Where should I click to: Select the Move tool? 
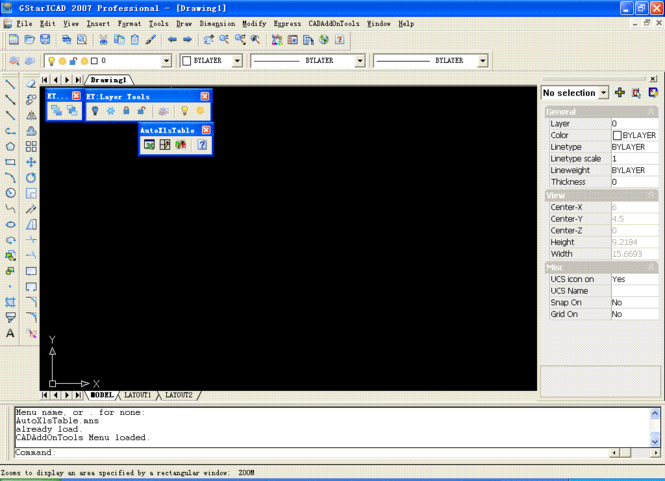31,162
